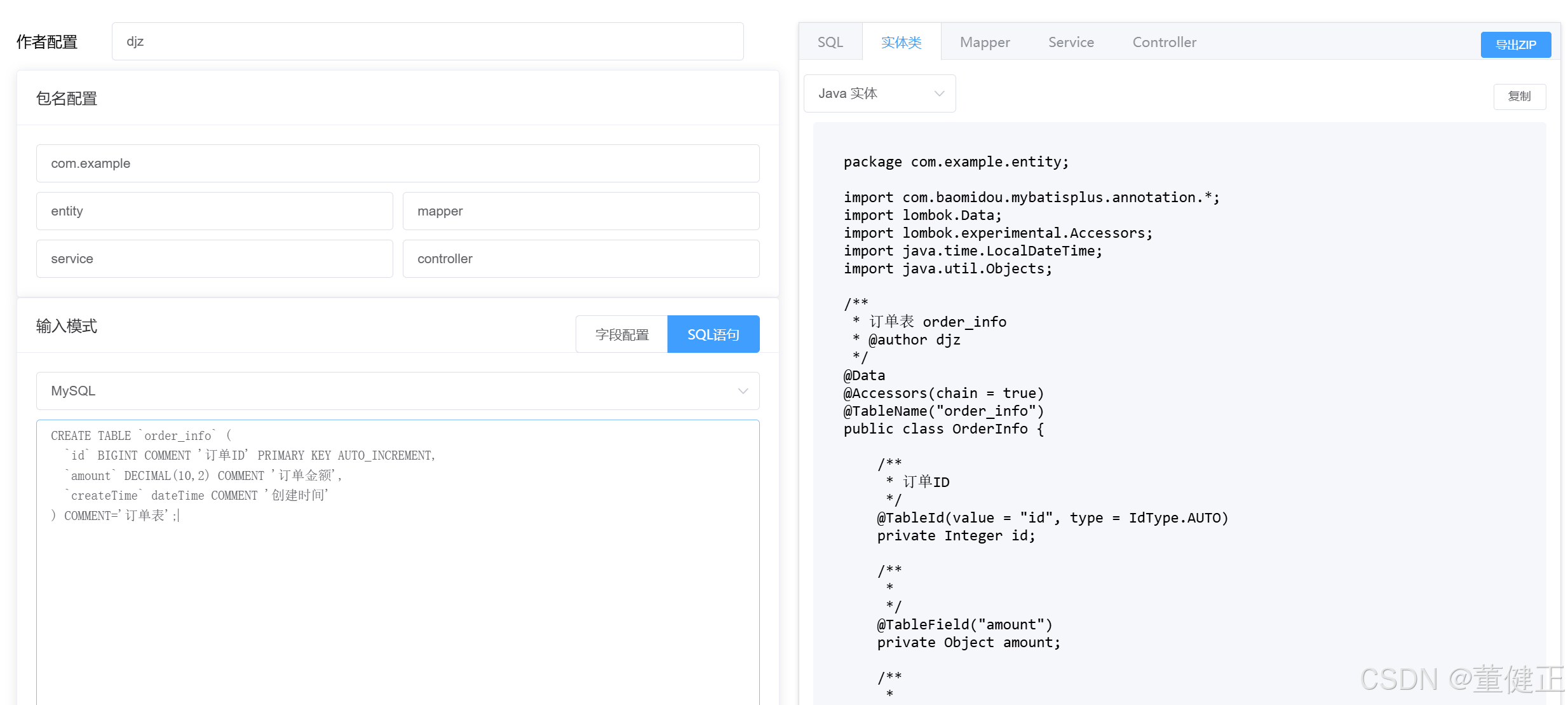This screenshot has height=705, width=1568.
Task: Click the mapper package name field
Action: 580,211
